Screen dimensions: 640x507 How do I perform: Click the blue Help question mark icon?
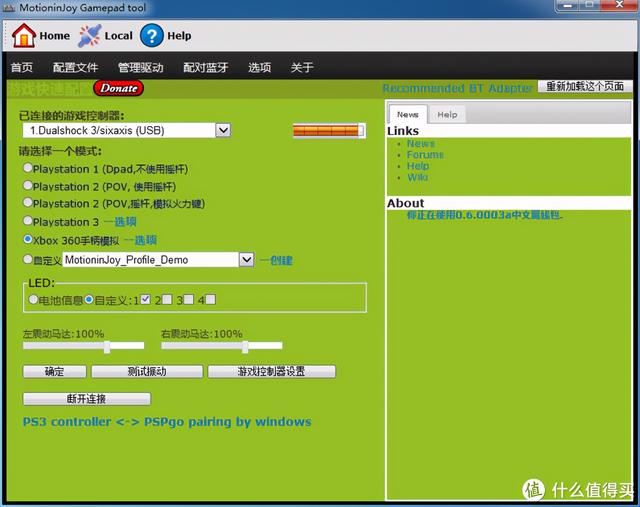[x=151, y=36]
